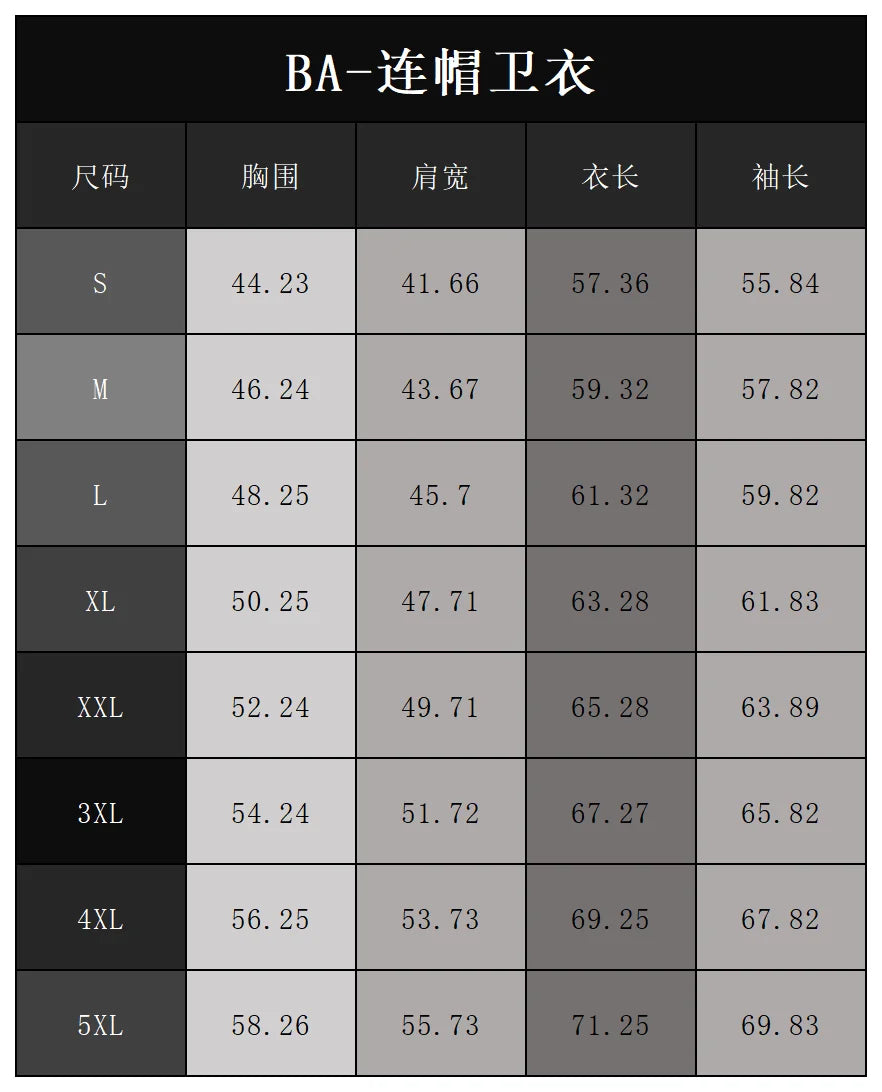
Task: Select the 尺码 column header
Action: (100, 177)
